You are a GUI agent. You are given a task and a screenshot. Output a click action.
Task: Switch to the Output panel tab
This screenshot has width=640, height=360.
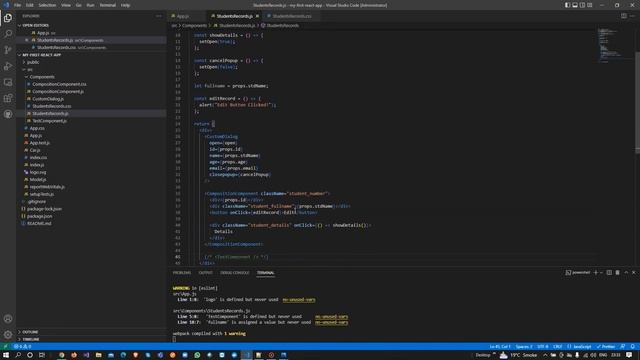tap(205, 272)
